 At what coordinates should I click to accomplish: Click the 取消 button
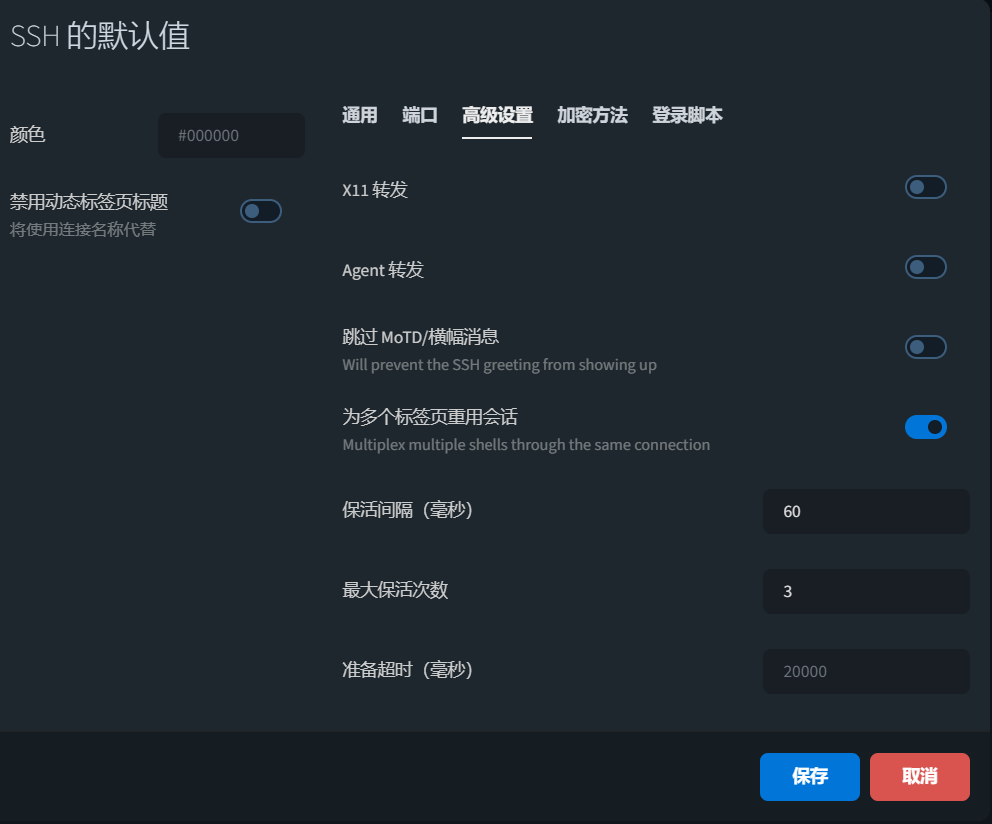(x=919, y=777)
